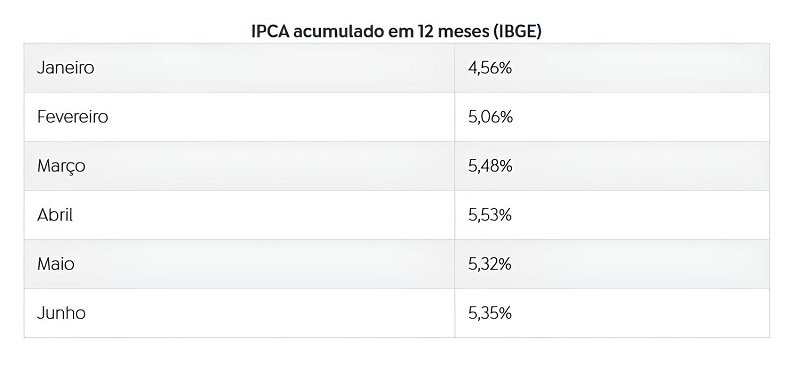Select the Abril row label

(55, 215)
